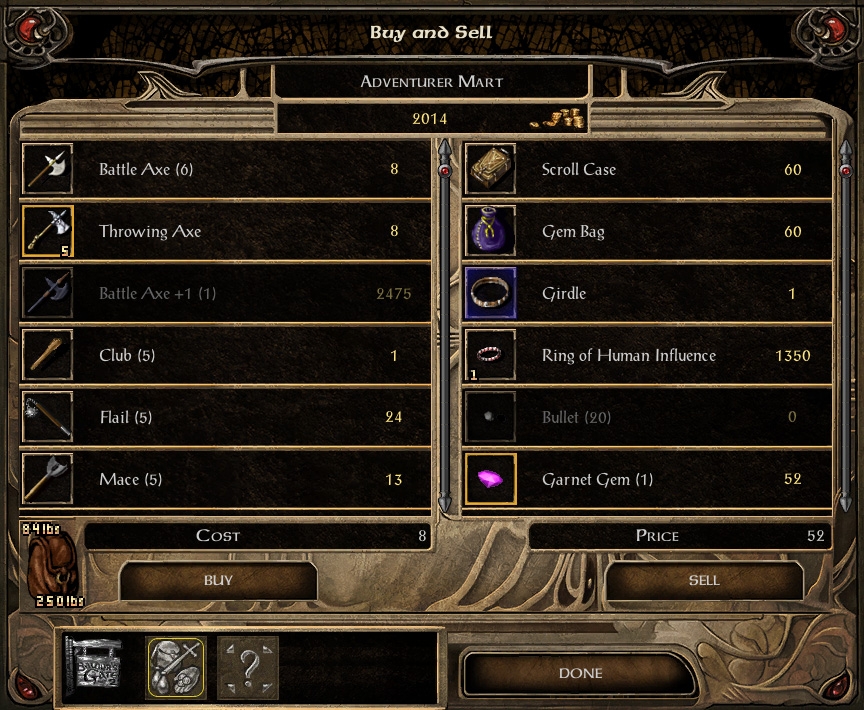Choose the Scroll Case icon to sell
864x710 pixels.
click(490, 169)
